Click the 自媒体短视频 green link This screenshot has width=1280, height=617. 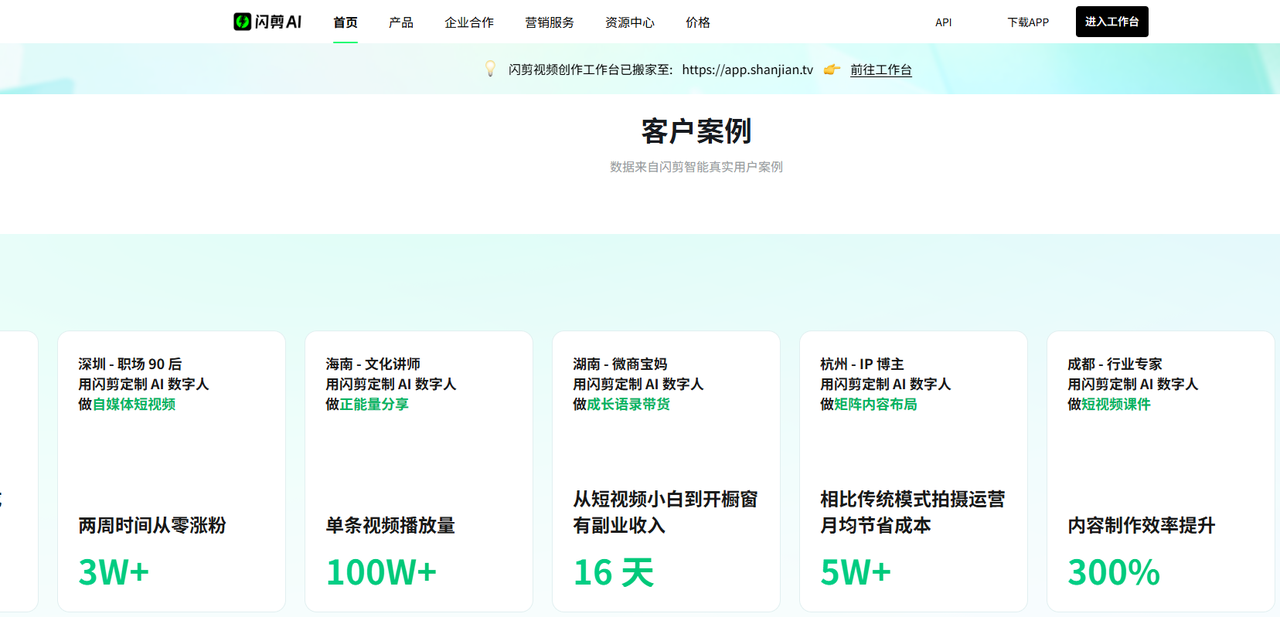(133, 404)
